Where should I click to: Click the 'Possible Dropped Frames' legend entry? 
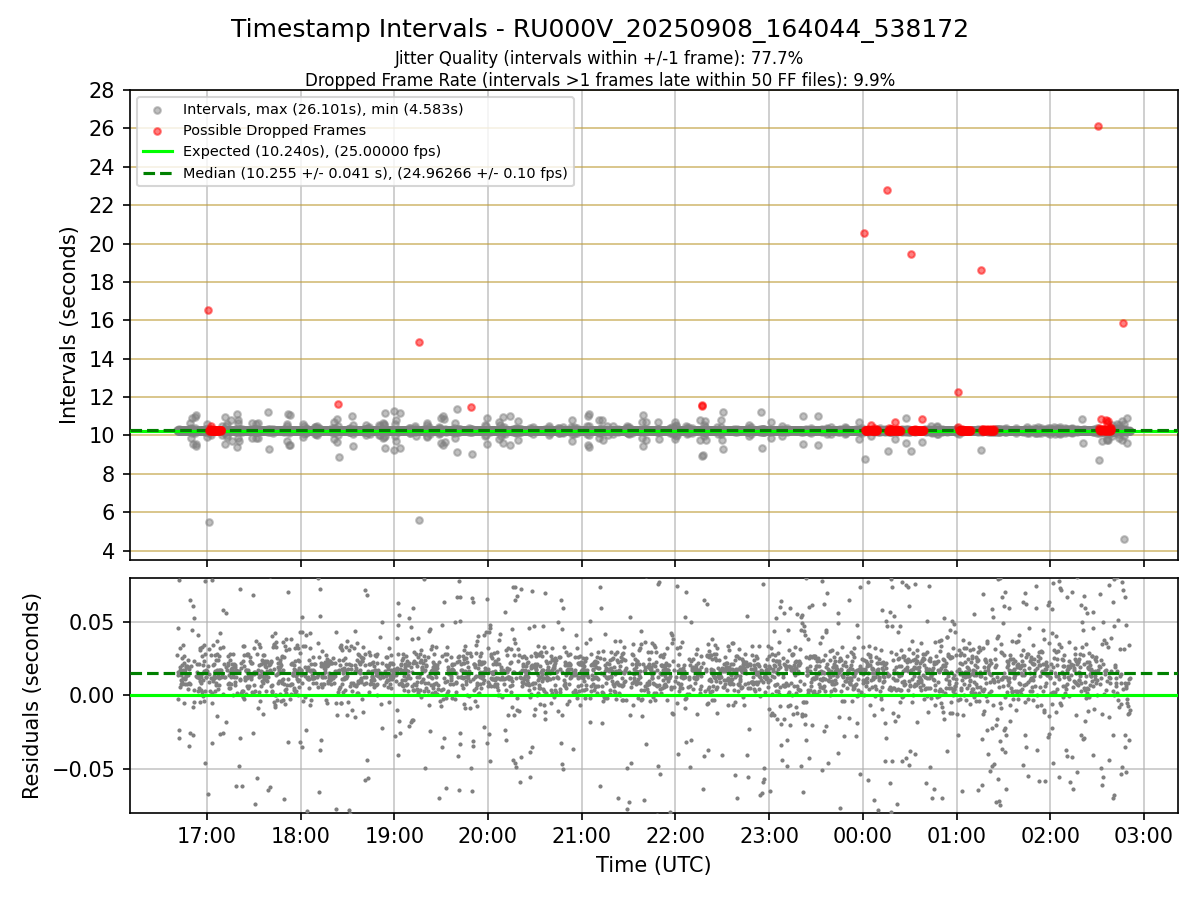[274, 130]
